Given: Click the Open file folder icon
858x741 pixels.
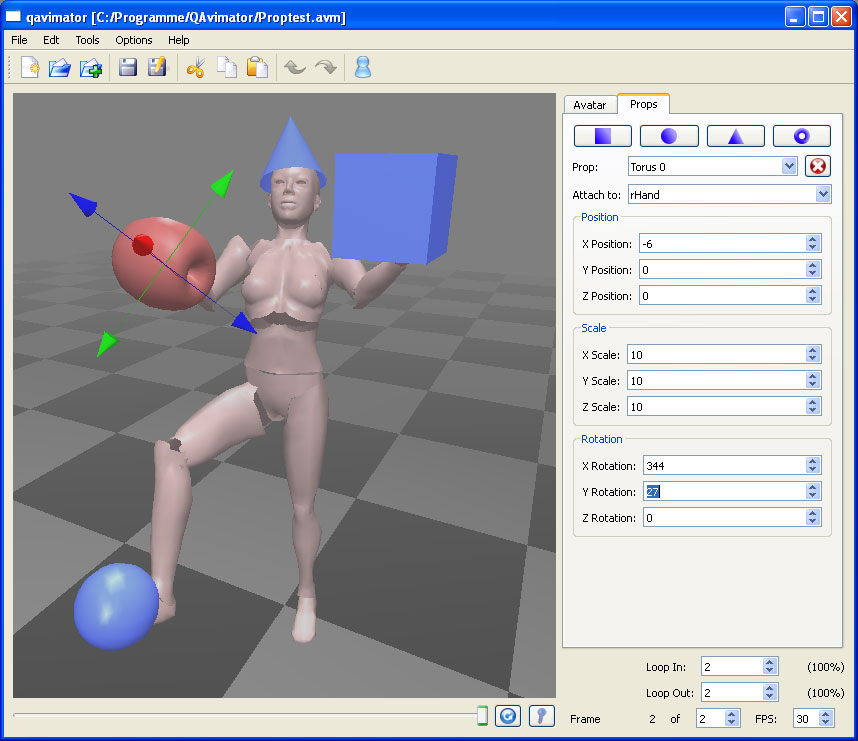Looking at the screenshot, I should tap(60, 68).
